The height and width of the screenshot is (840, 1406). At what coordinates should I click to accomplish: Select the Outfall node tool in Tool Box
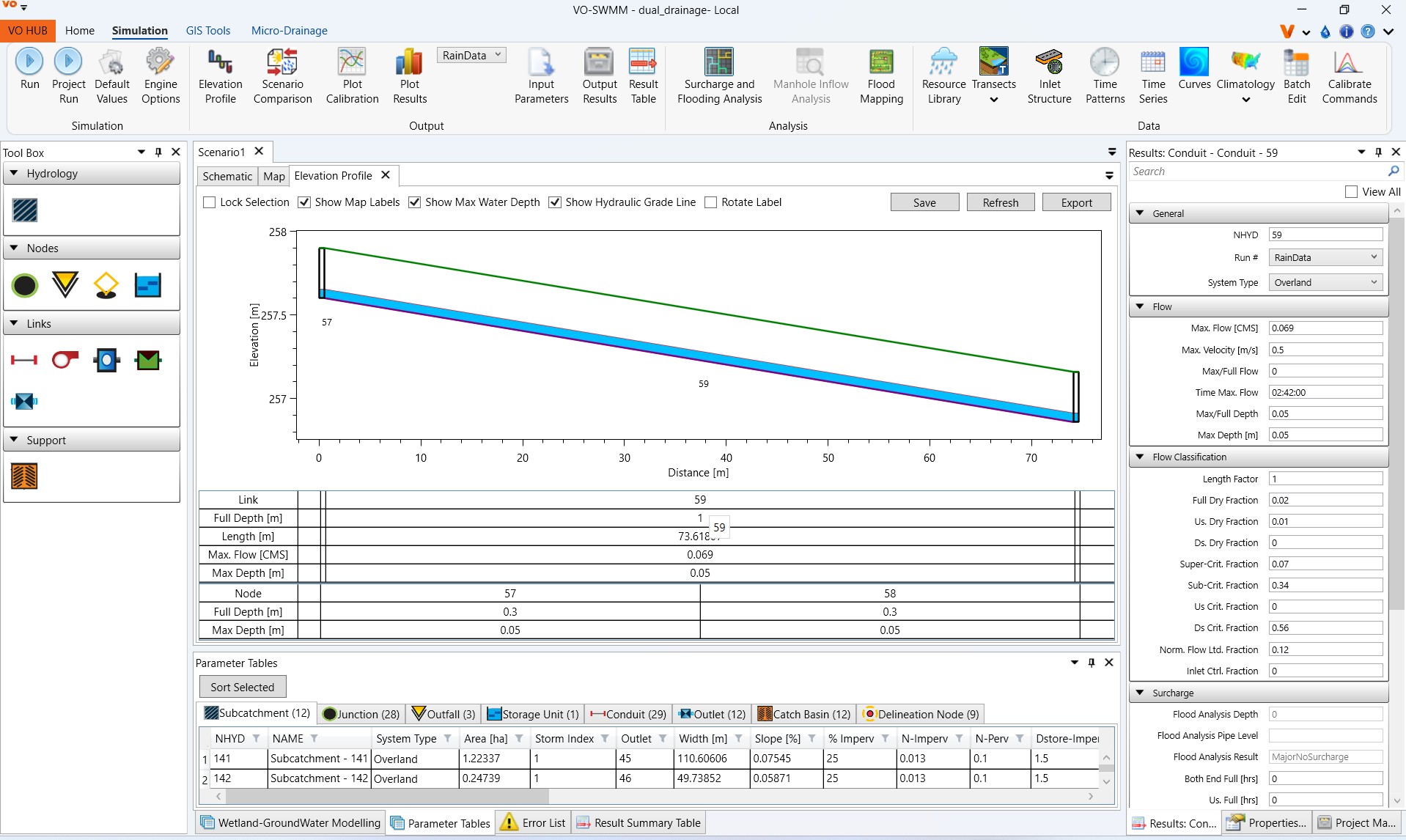[x=65, y=285]
